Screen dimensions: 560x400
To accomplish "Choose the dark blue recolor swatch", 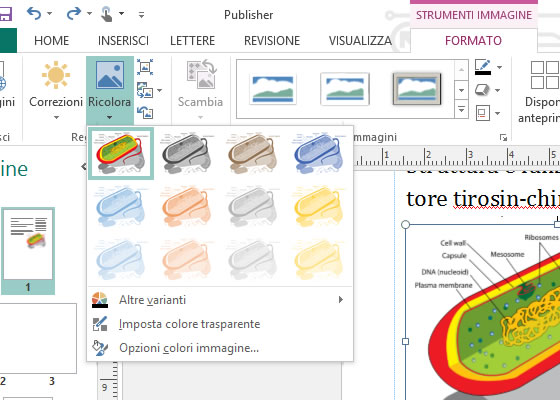I will tap(319, 154).
